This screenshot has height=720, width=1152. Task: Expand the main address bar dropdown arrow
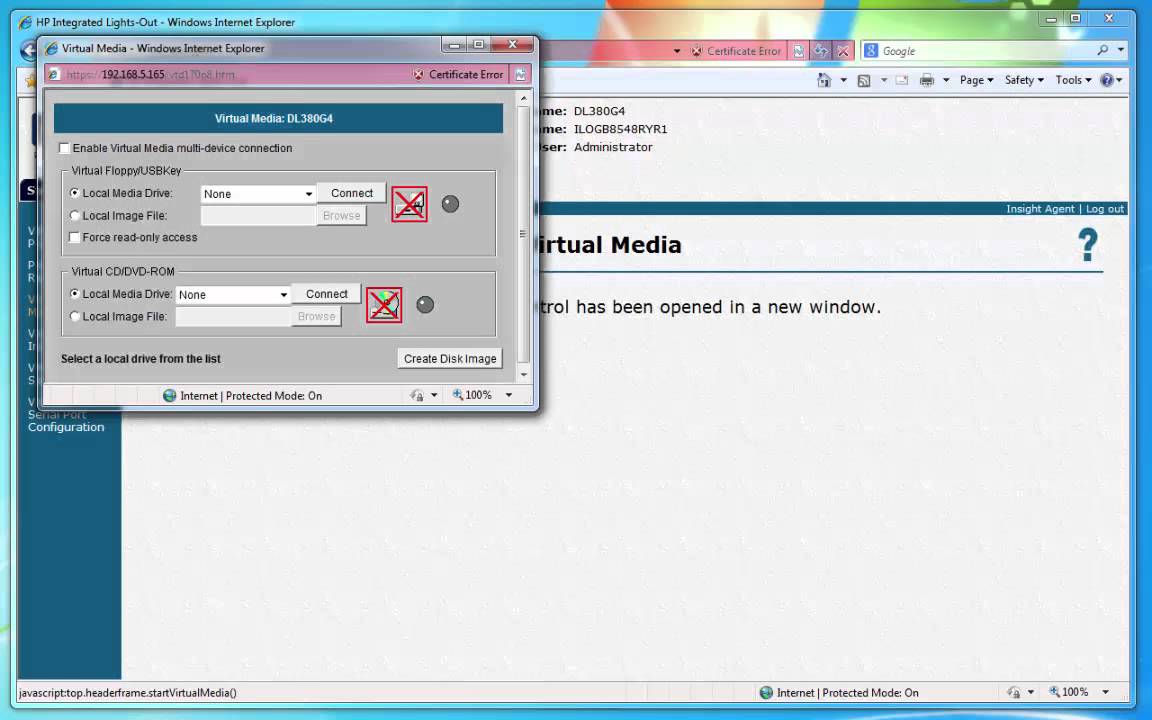tap(677, 51)
